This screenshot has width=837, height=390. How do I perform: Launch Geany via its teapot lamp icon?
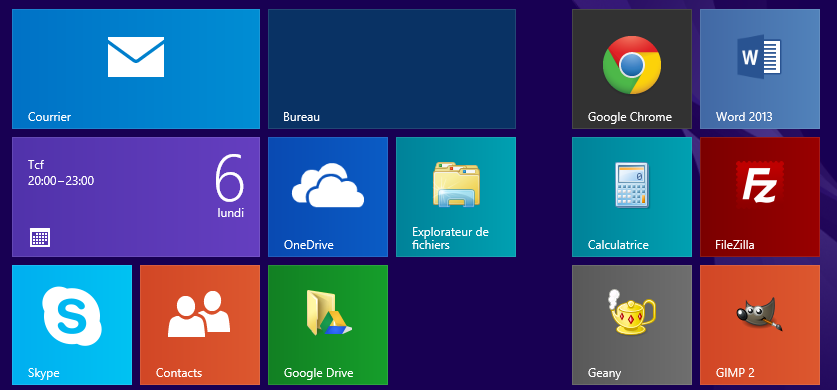point(632,312)
